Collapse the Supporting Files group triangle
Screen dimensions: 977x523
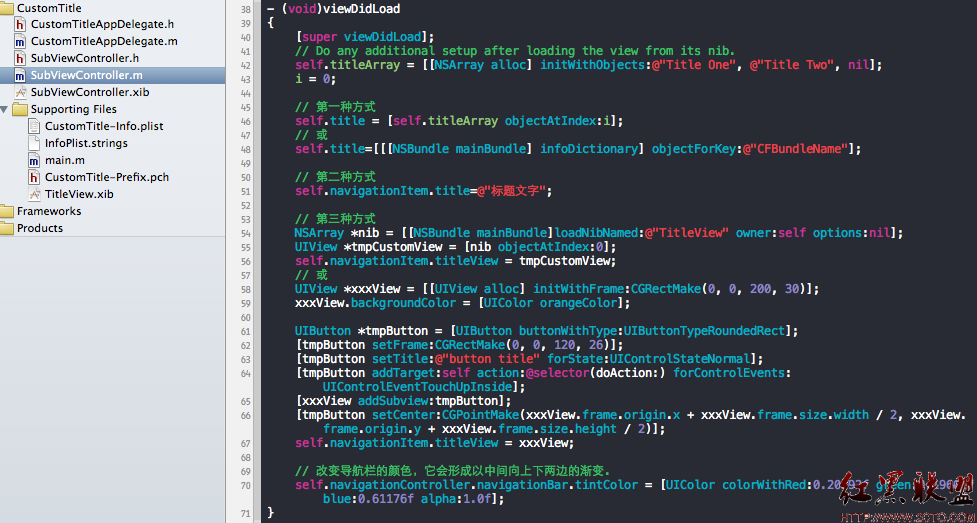pos(6,109)
